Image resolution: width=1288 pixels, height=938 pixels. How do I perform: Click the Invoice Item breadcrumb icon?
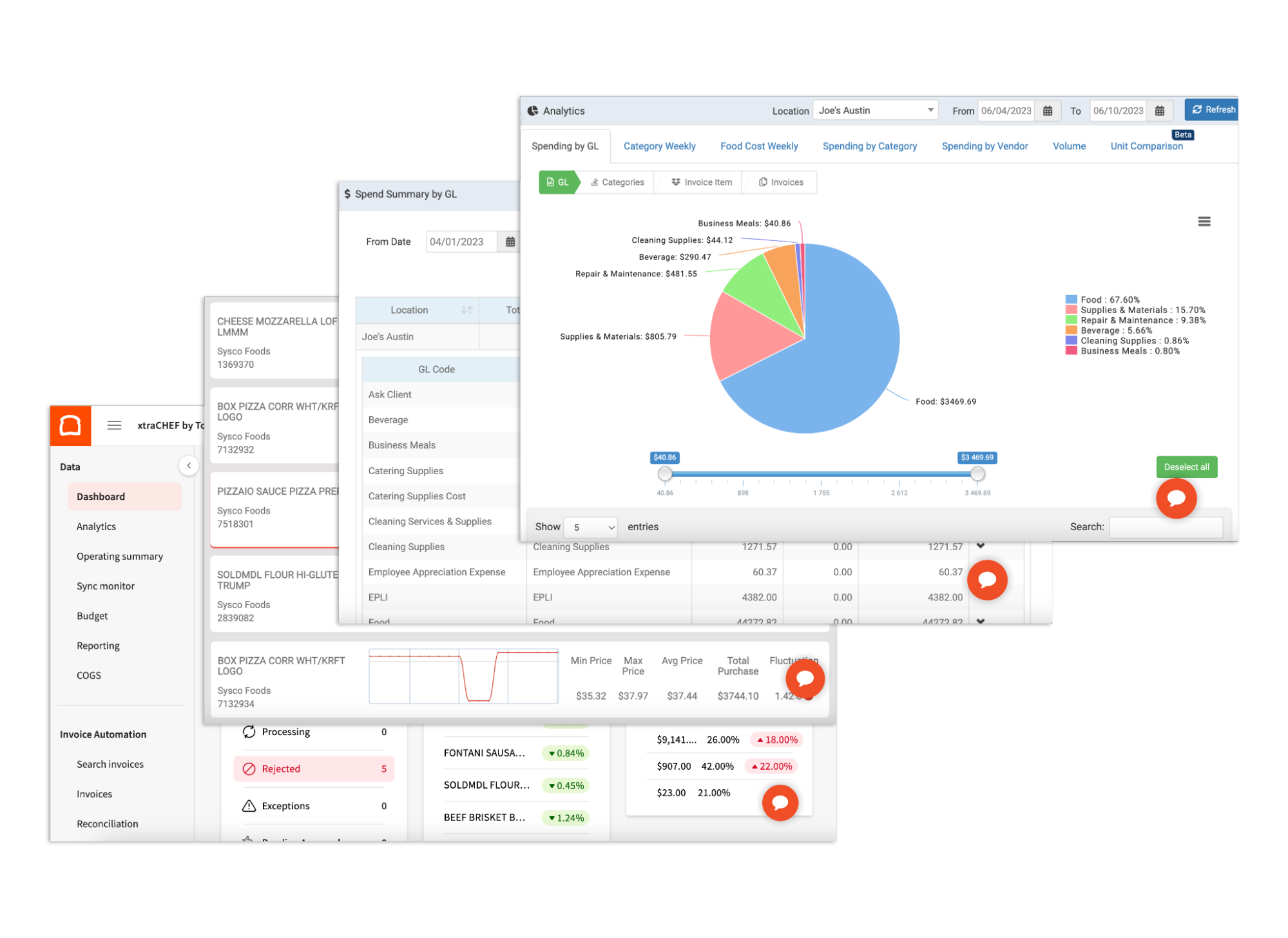(x=675, y=182)
